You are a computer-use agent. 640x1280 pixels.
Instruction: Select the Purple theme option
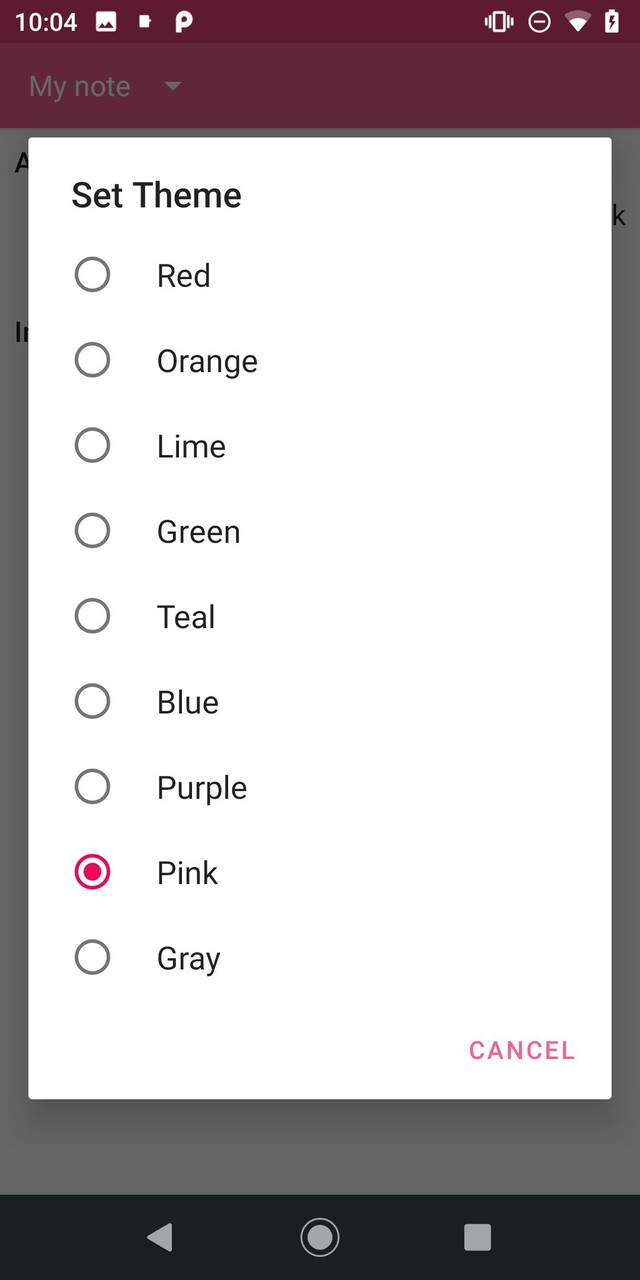92,786
